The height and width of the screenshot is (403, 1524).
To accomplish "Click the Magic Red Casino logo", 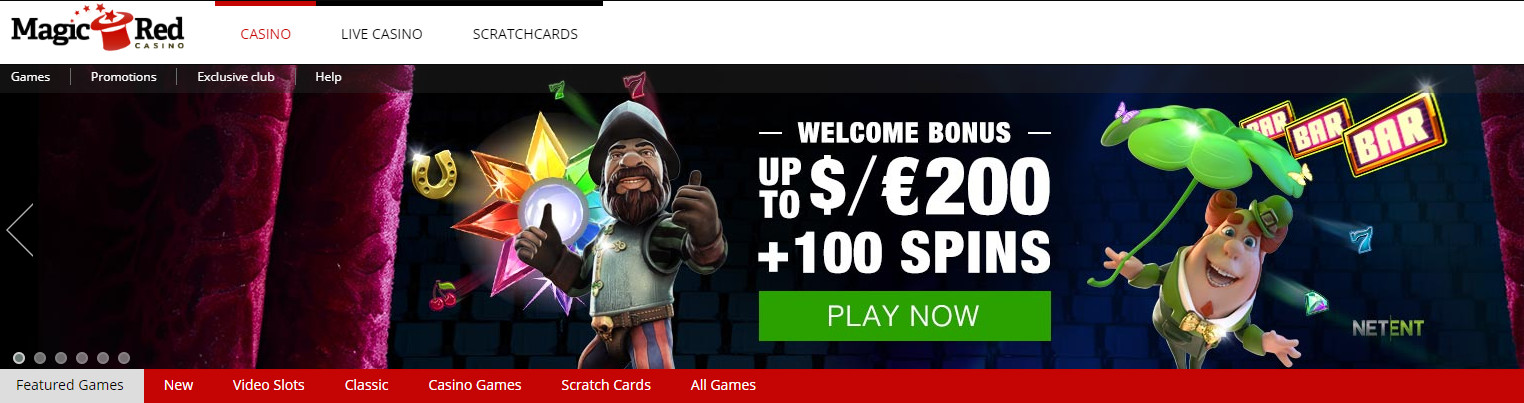I will (99, 29).
